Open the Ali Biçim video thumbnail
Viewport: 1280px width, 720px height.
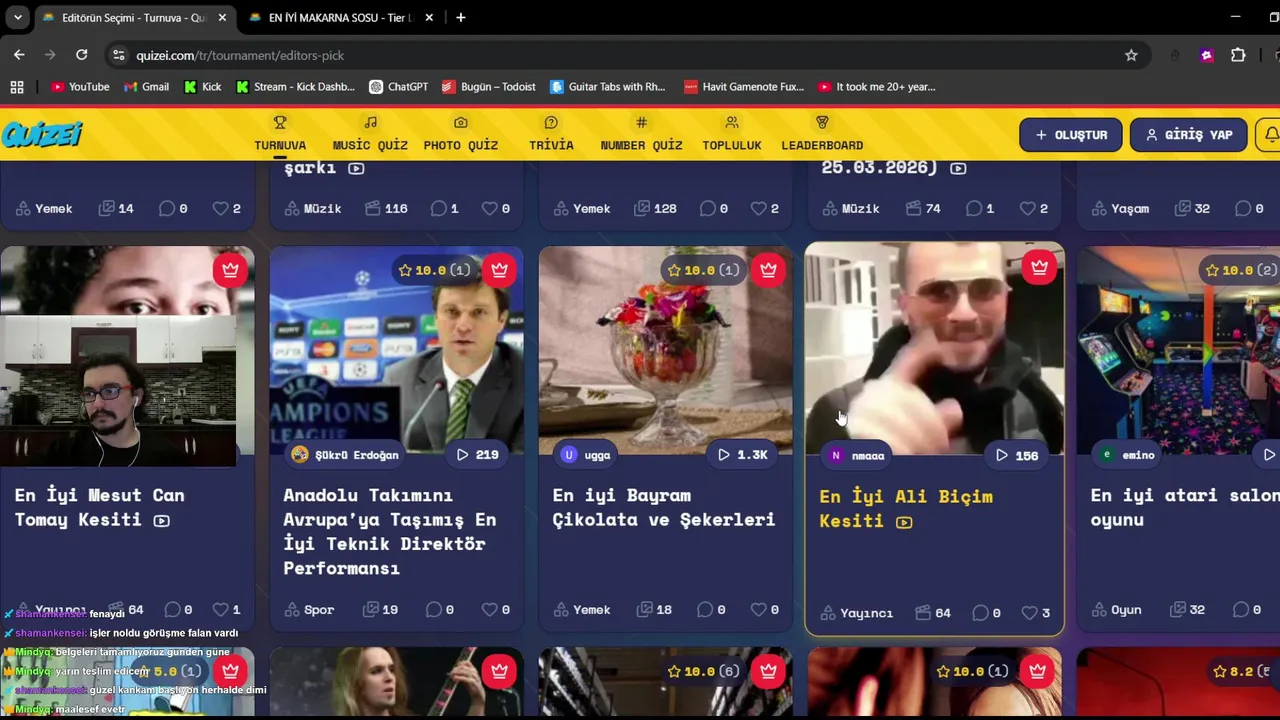coord(935,350)
